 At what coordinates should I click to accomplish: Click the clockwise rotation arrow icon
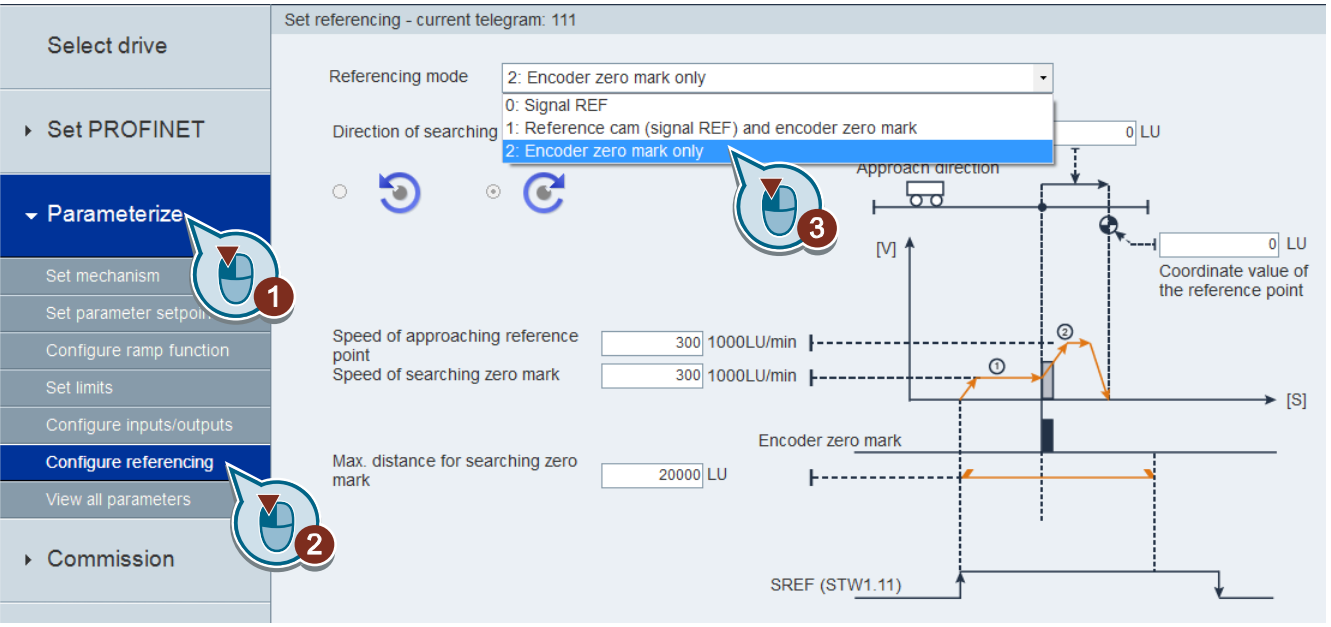click(545, 194)
